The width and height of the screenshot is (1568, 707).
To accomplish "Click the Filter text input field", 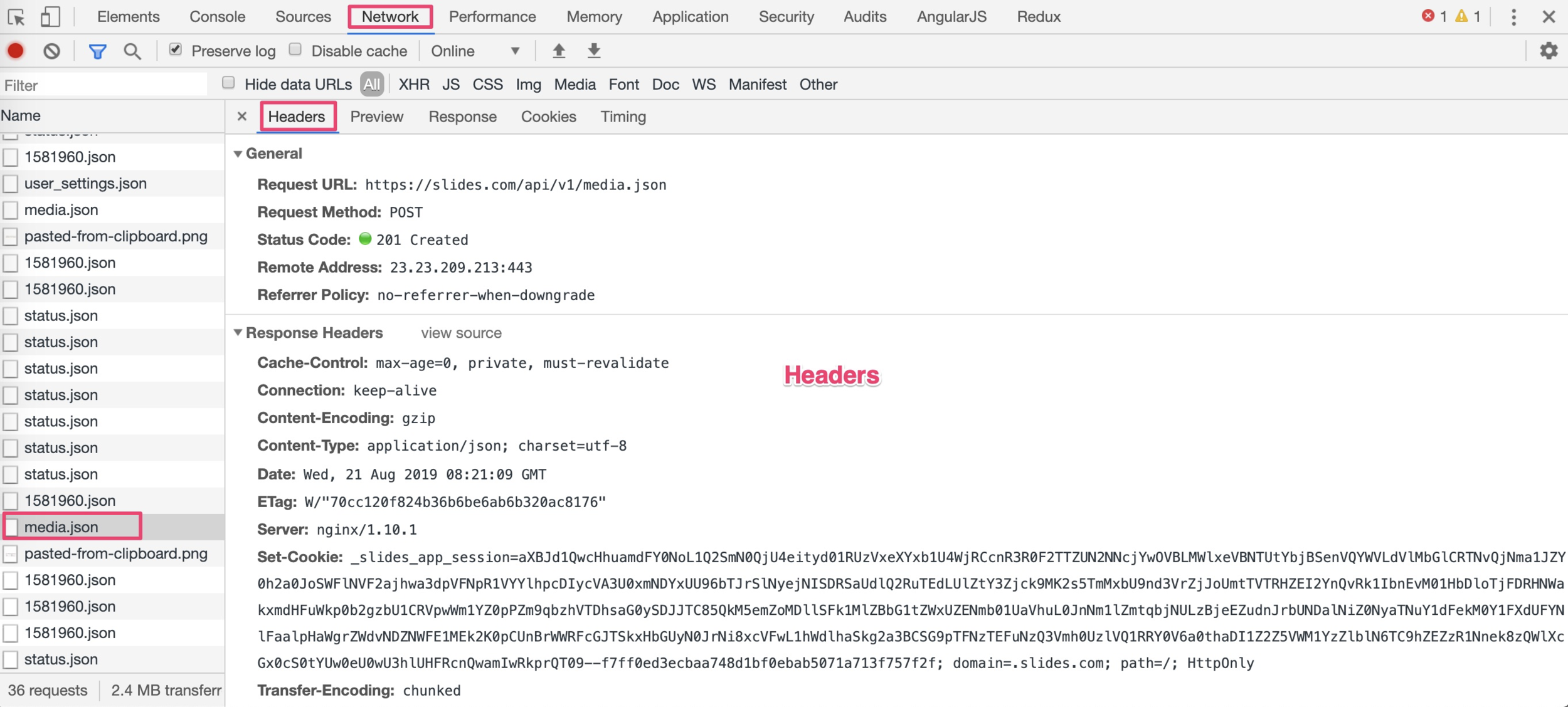I will 103,85.
